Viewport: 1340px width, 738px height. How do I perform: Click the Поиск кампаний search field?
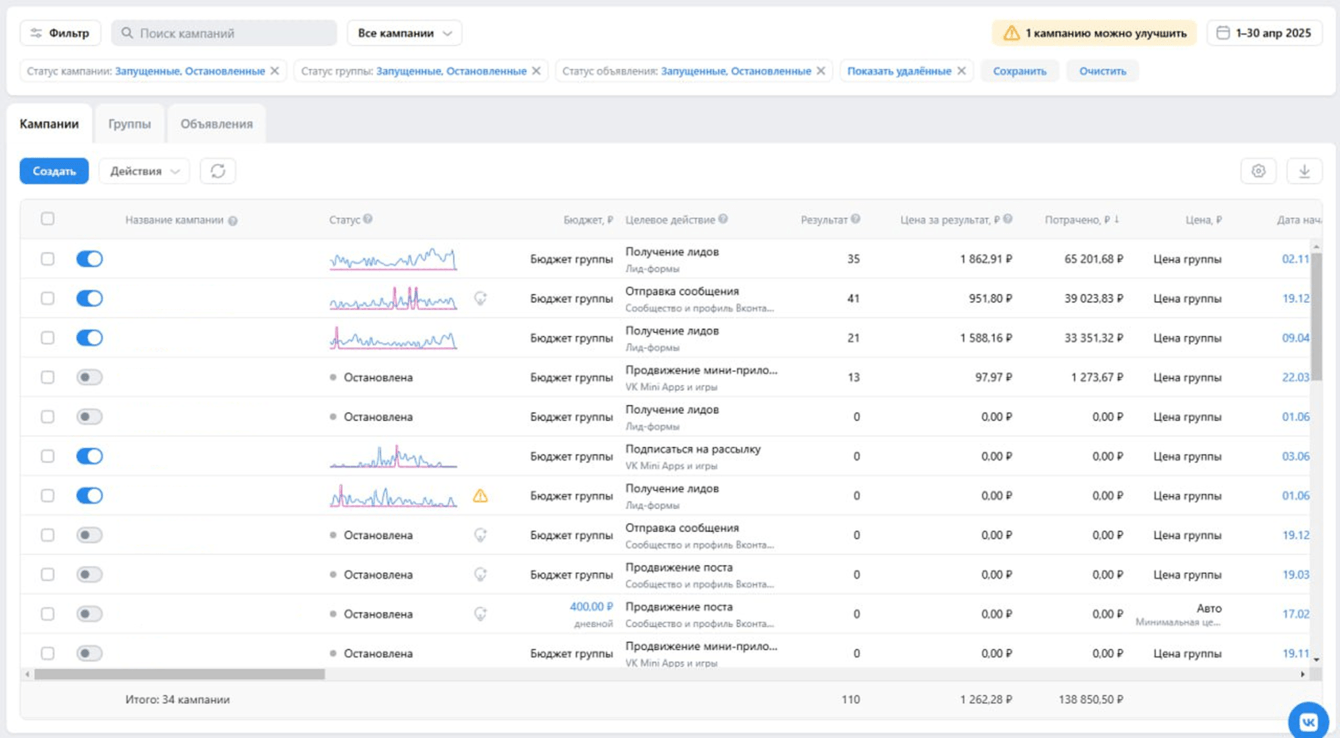(224, 33)
